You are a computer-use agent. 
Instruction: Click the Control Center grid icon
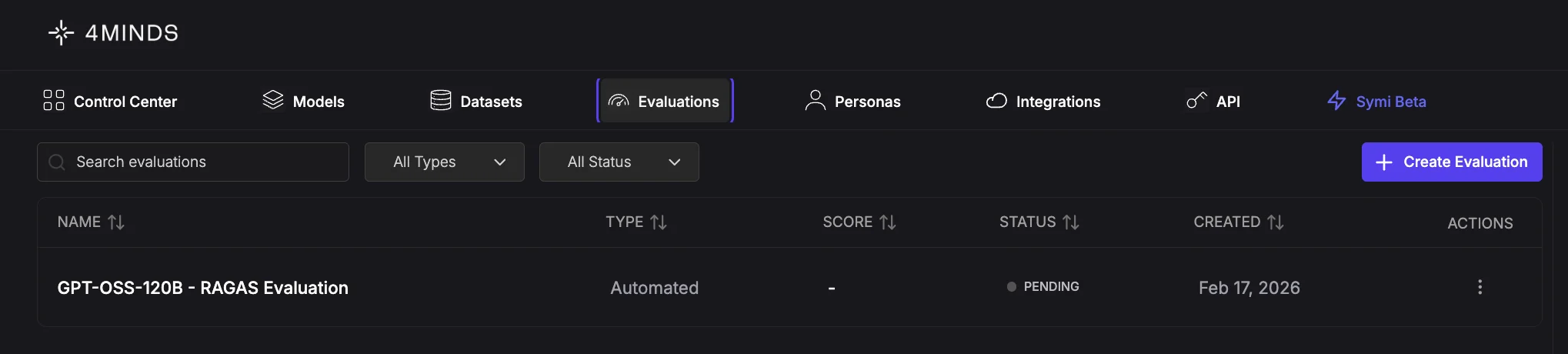pos(54,101)
